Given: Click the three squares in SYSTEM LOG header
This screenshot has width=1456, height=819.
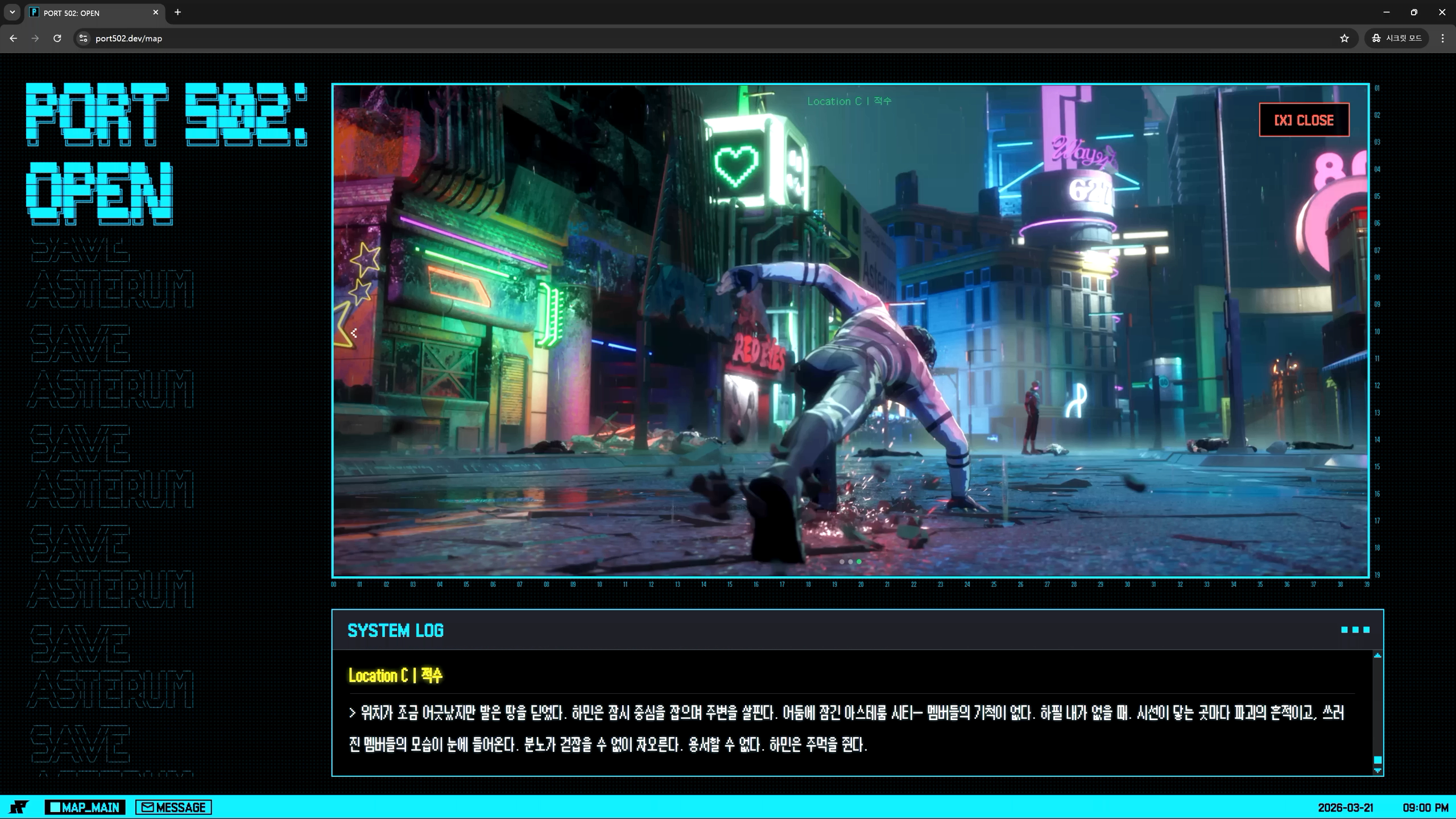Looking at the screenshot, I should pos(1355,630).
